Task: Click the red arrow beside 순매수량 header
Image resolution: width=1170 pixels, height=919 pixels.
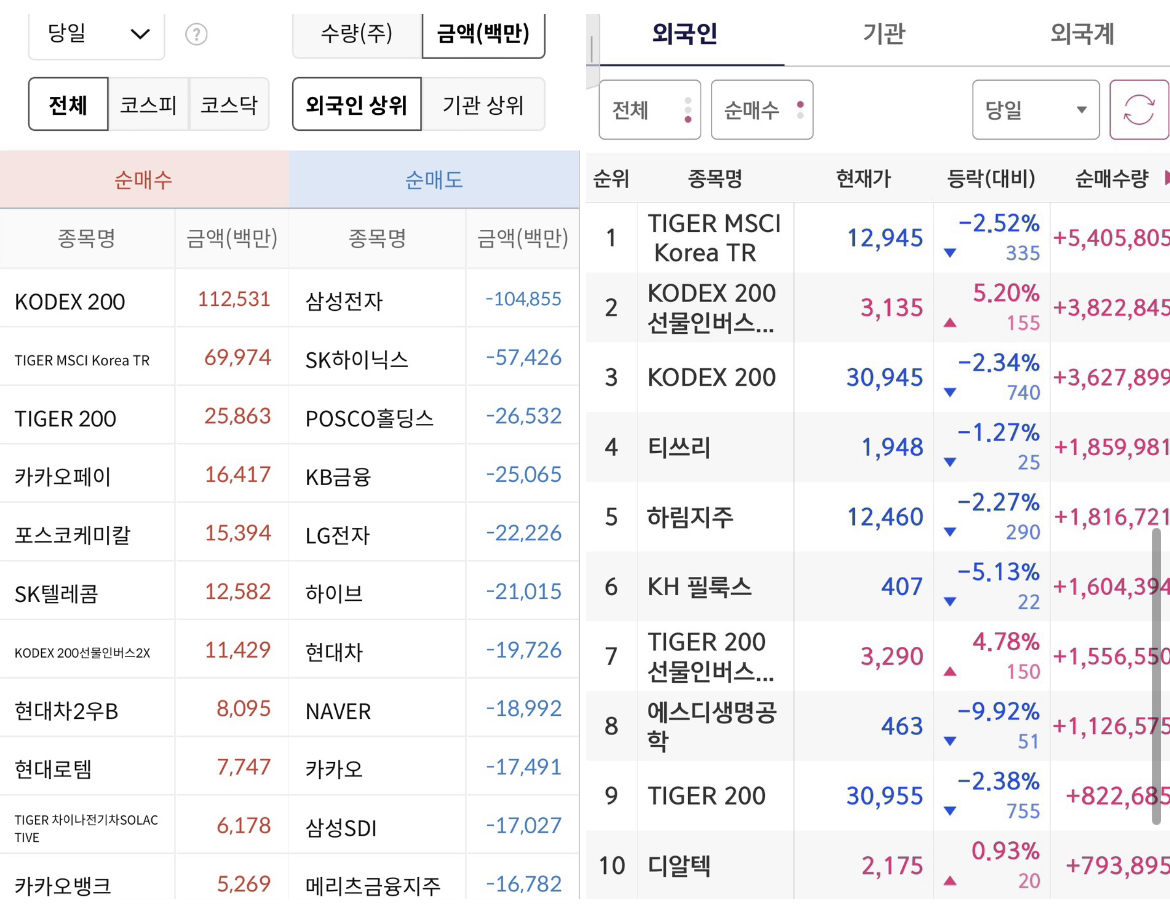Action: [x=1166, y=178]
